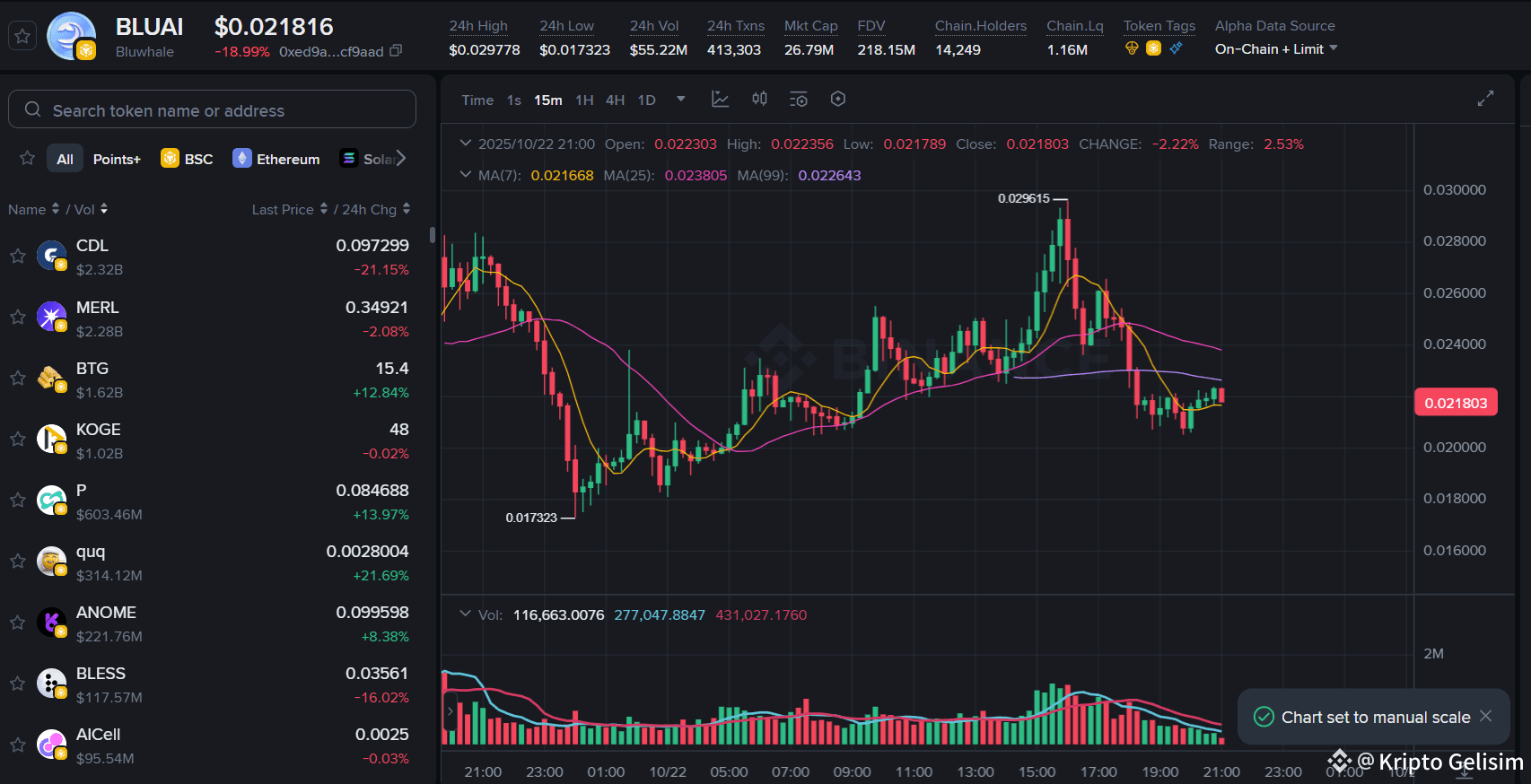Click the search magnifier icon

(x=33, y=109)
